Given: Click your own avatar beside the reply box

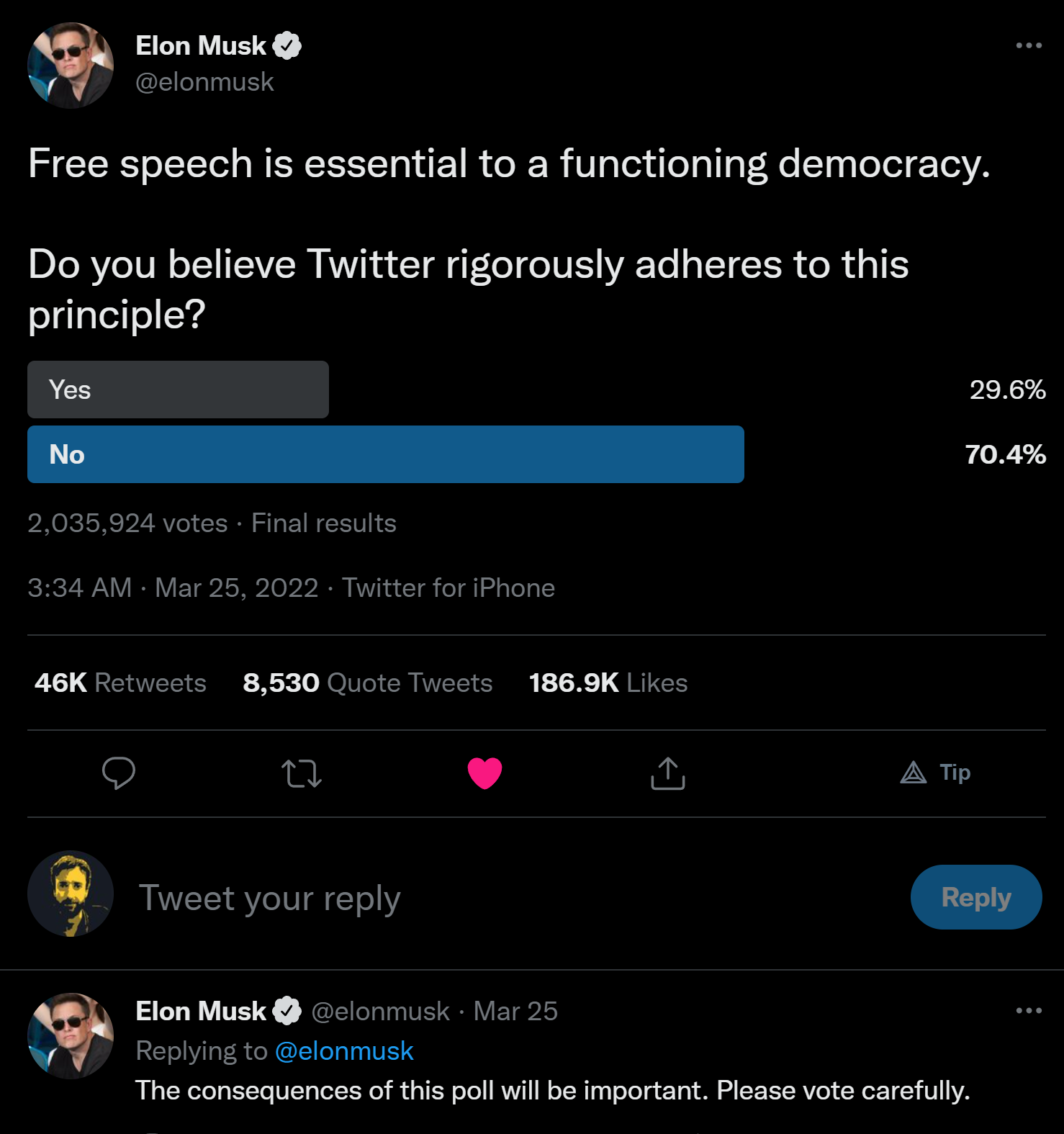Looking at the screenshot, I should coord(71,894).
